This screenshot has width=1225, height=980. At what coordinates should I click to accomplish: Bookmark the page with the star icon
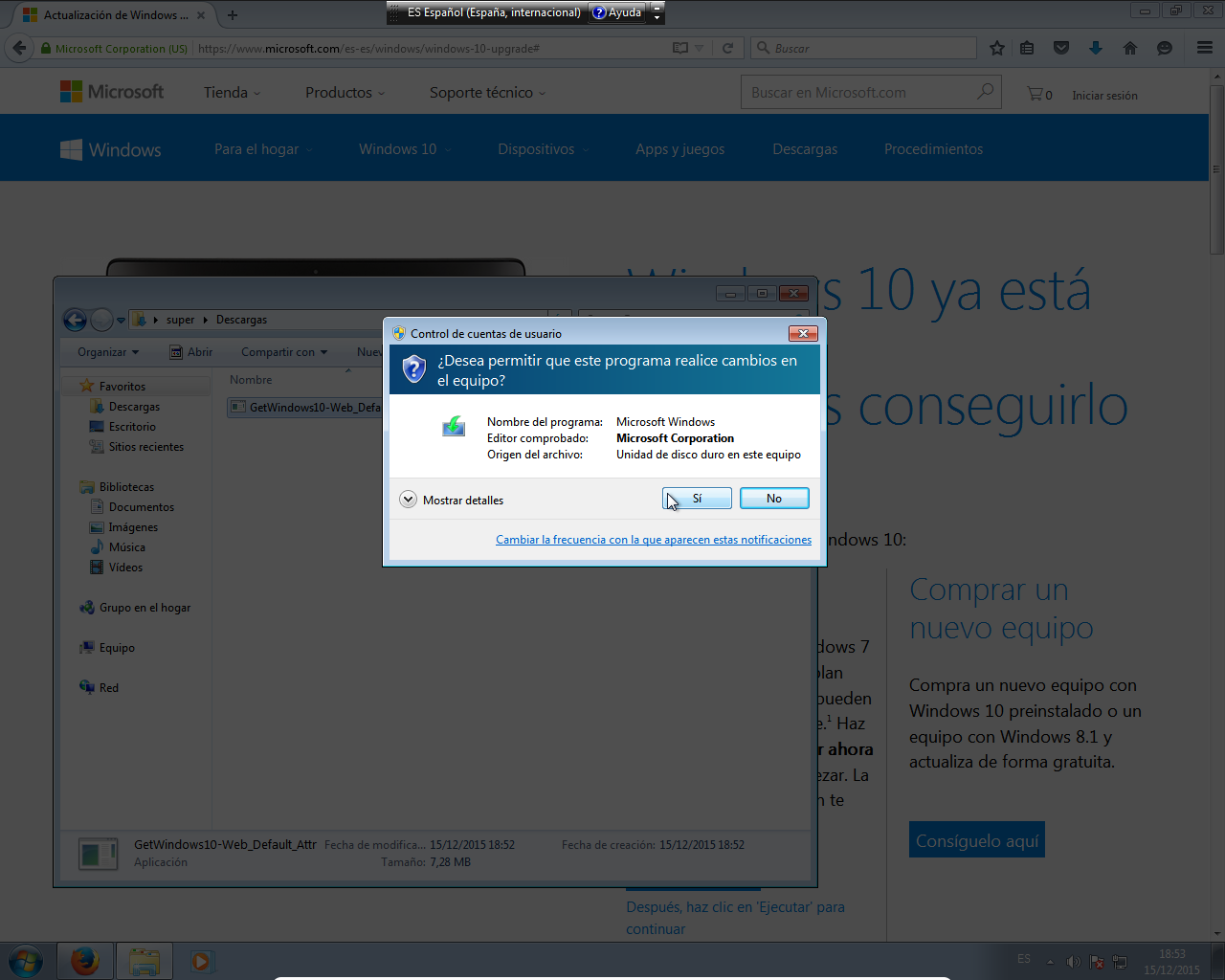(x=995, y=46)
